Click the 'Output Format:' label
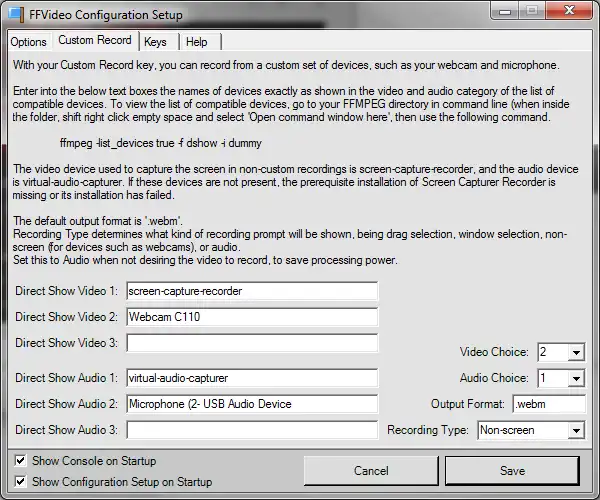This screenshot has width=600, height=500. coord(468,404)
